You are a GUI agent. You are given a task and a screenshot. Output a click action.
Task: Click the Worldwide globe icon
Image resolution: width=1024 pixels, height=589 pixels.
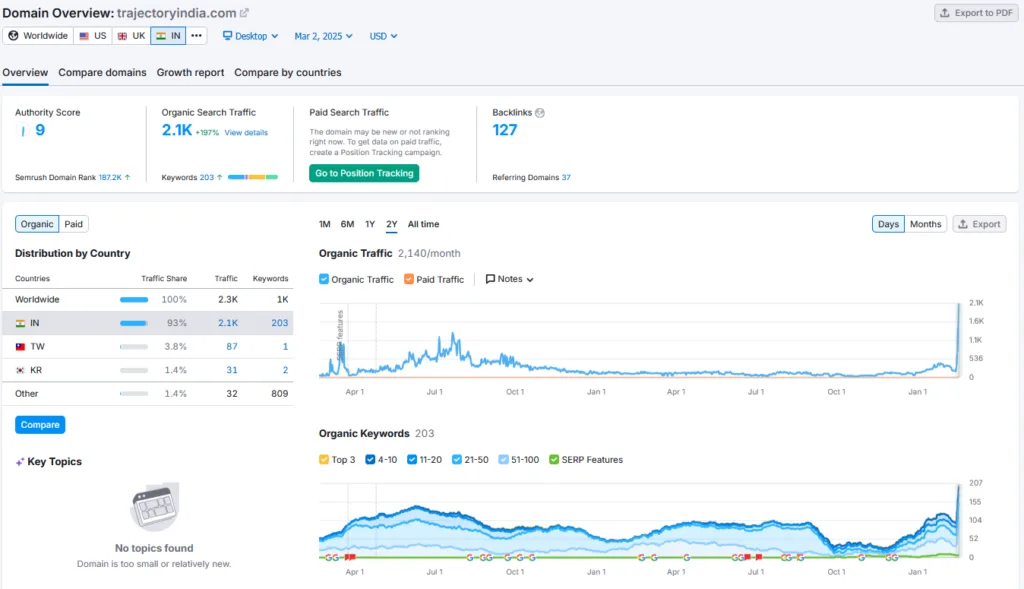coord(13,36)
